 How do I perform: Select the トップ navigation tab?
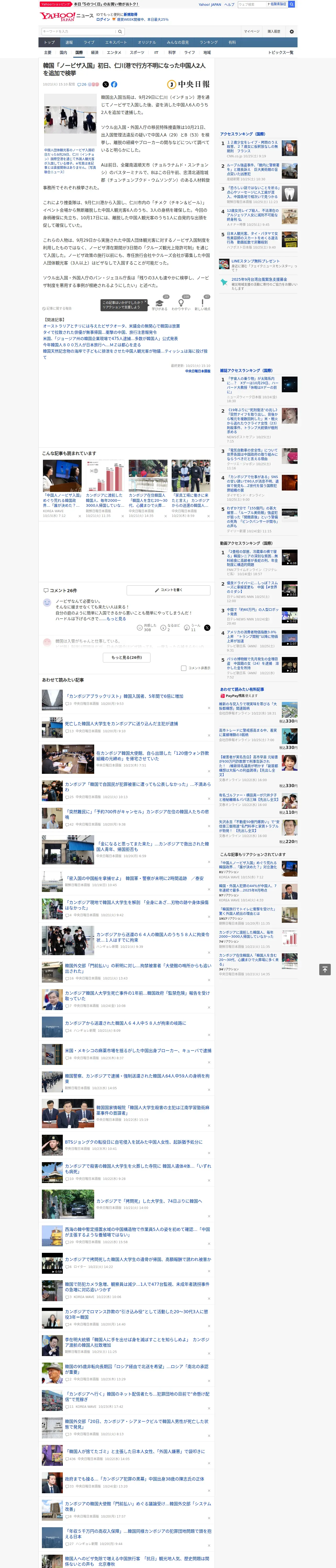click(49, 43)
